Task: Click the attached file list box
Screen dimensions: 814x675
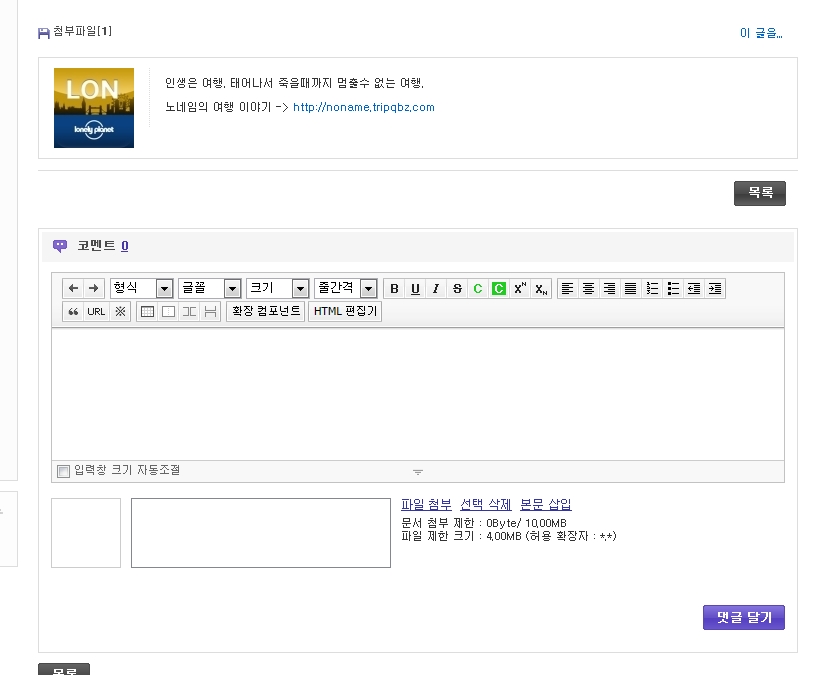Action: pos(261,533)
